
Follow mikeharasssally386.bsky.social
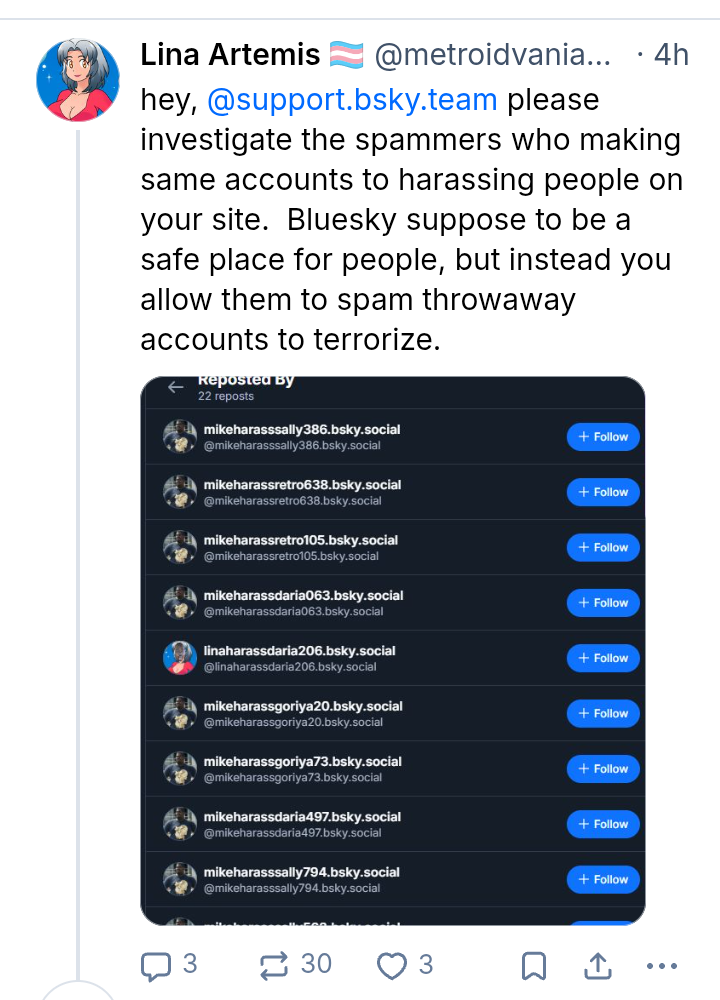click(x=603, y=437)
